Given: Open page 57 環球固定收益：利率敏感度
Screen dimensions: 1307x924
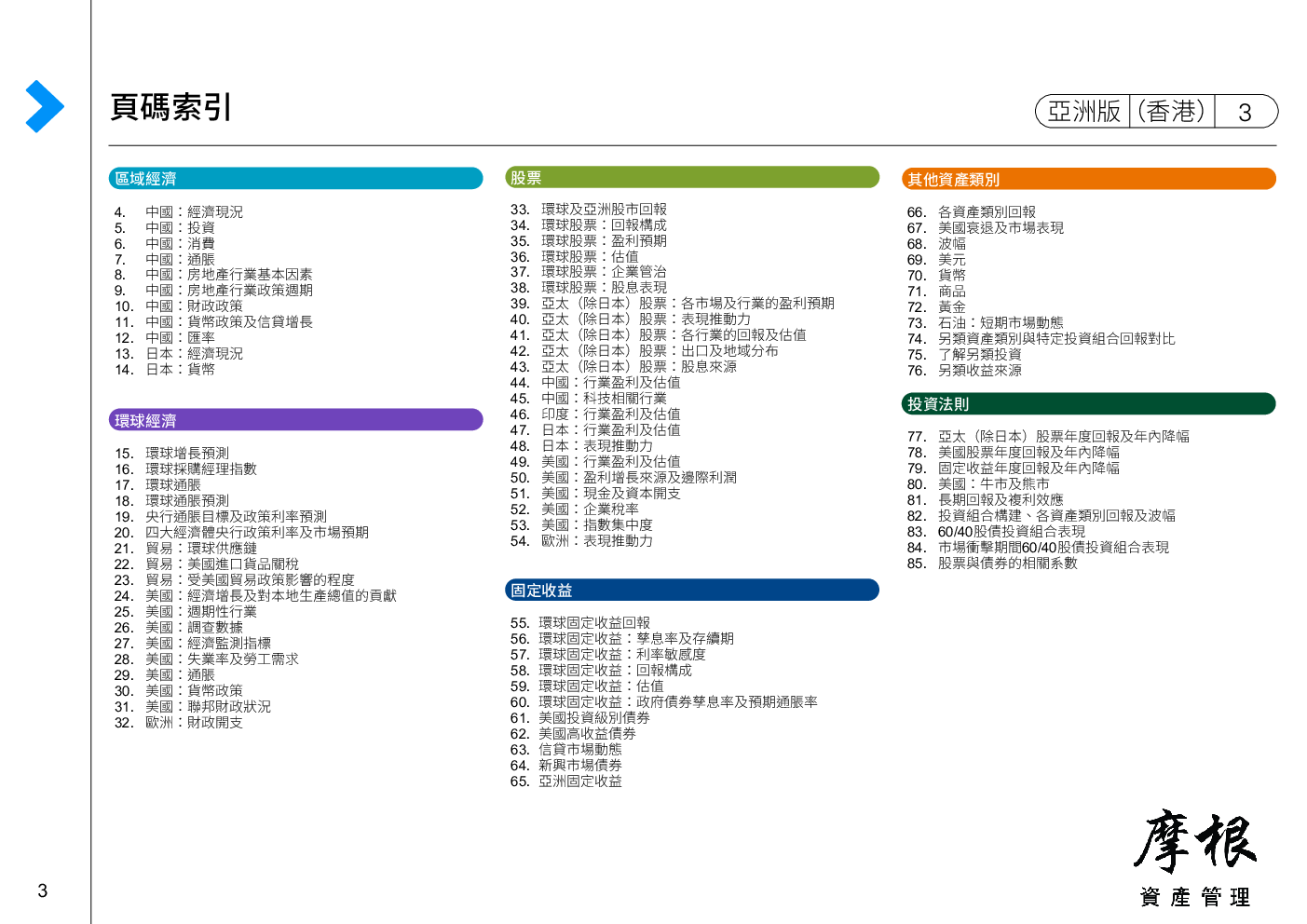Looking at the screenshot, I should click(608, 655).
